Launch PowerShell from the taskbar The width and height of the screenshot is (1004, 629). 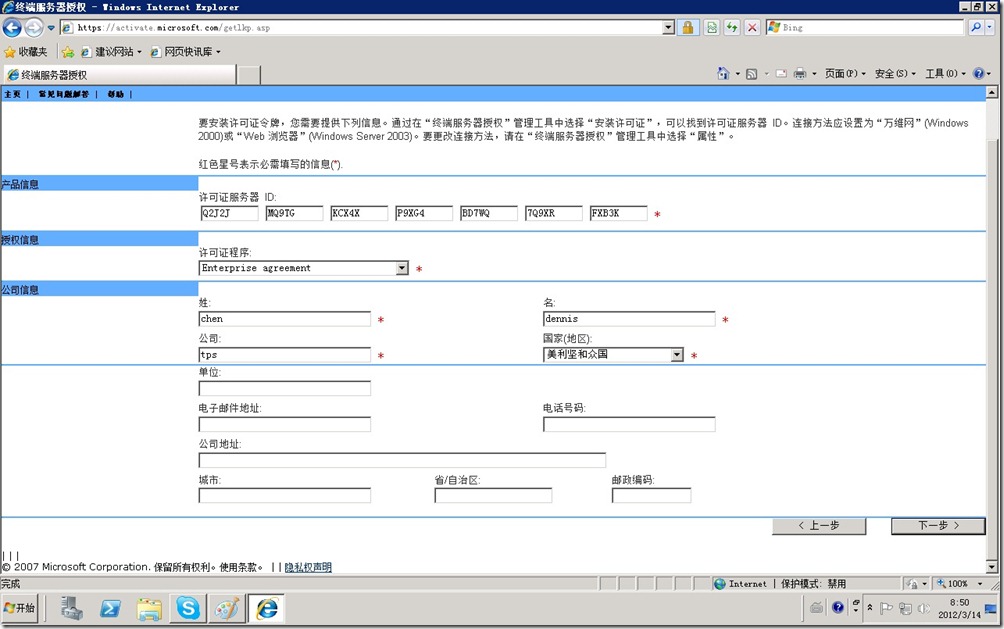click(x=110, y=609)
